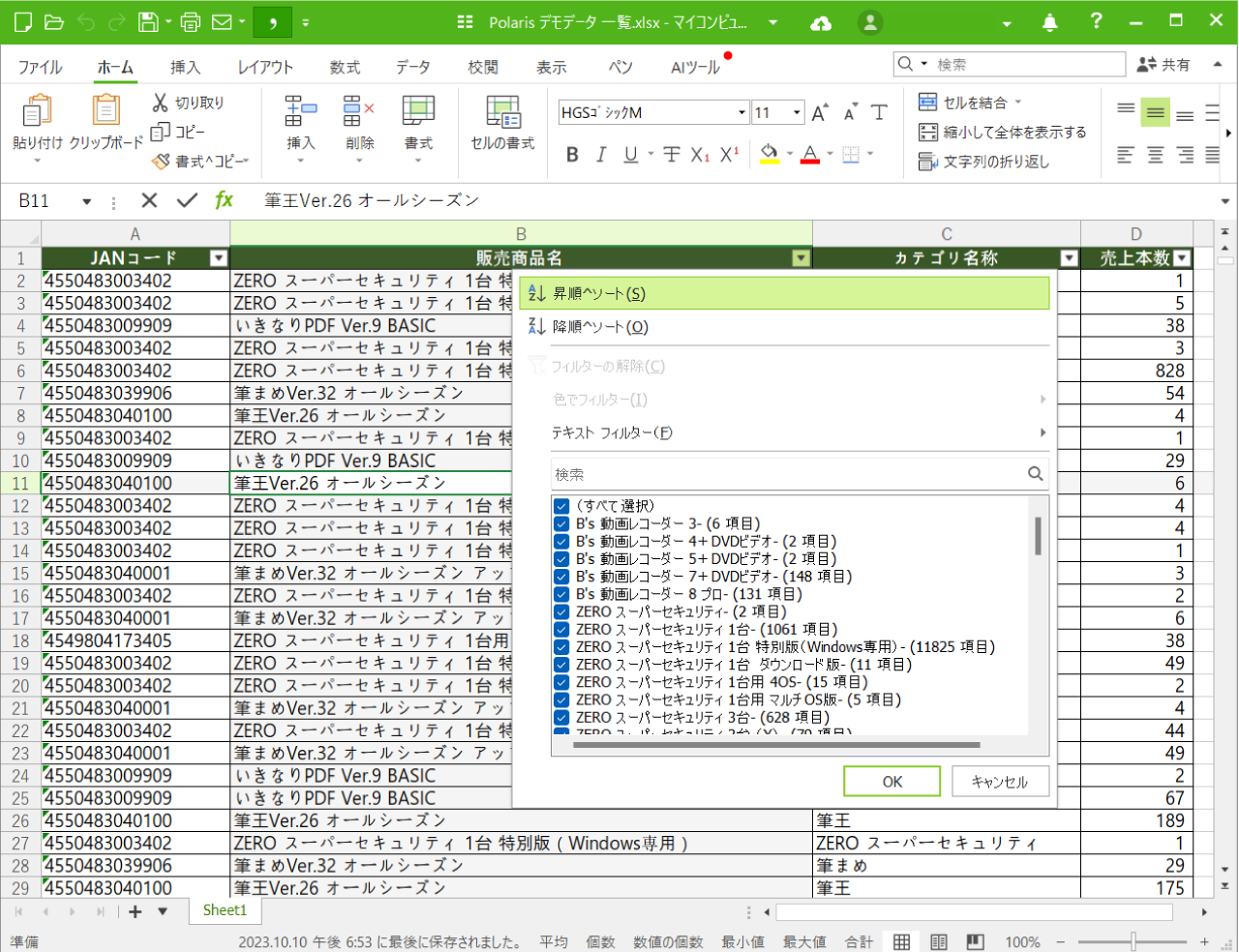Switch to the 数式 ribbon tab

[345, 67]
